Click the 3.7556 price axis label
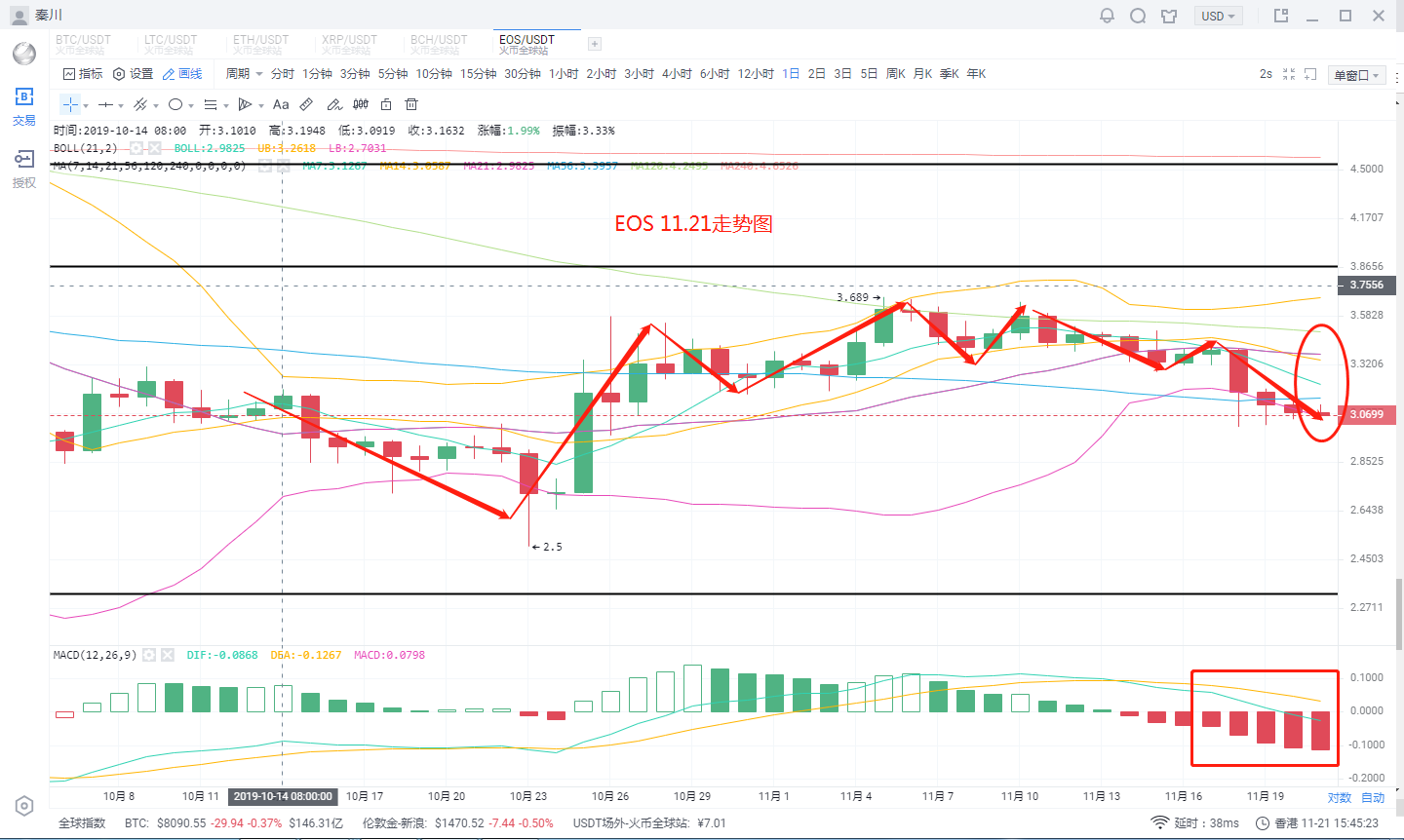This screenshot has width=1404, height=840. point(1366,286)
